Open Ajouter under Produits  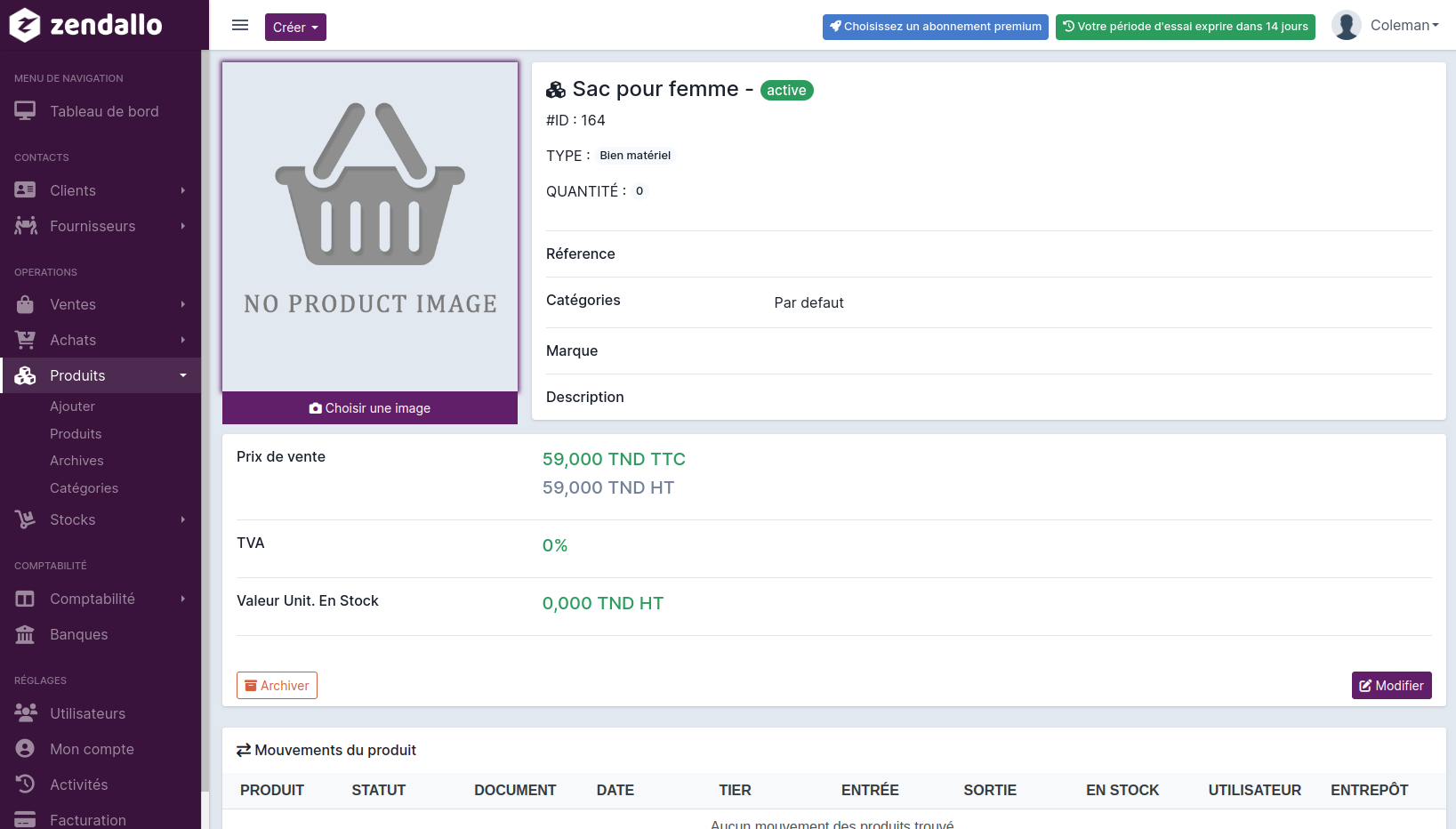click(72, 406)
